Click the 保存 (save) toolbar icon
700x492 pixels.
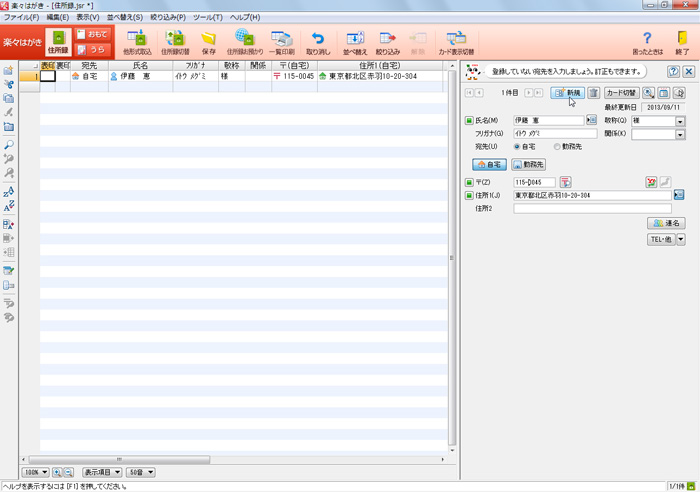(x=208, y=42)
